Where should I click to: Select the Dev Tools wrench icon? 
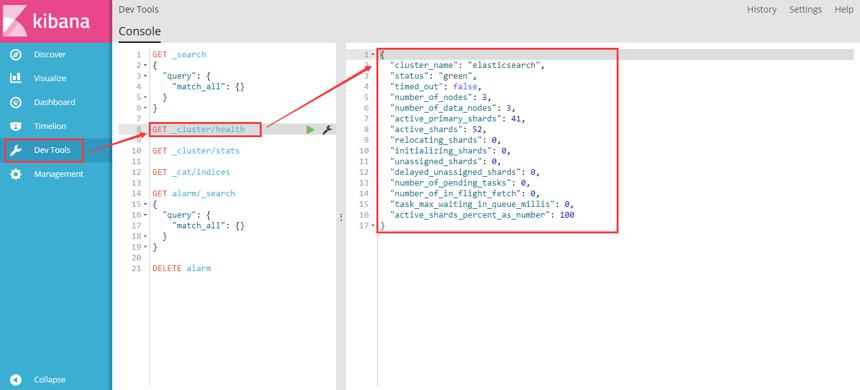16,150
